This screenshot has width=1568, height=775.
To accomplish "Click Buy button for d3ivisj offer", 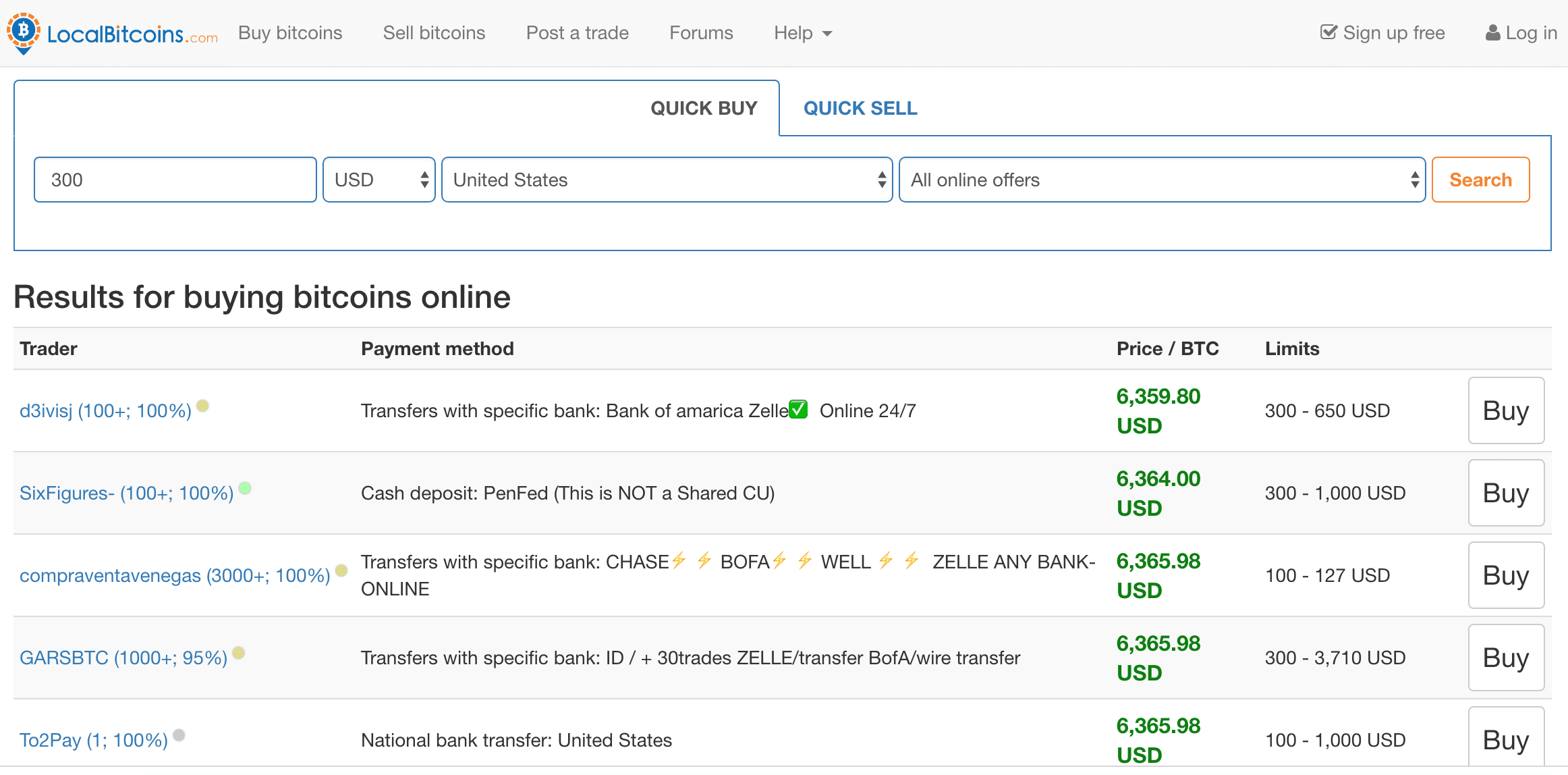I will (x=1506, y=410).
